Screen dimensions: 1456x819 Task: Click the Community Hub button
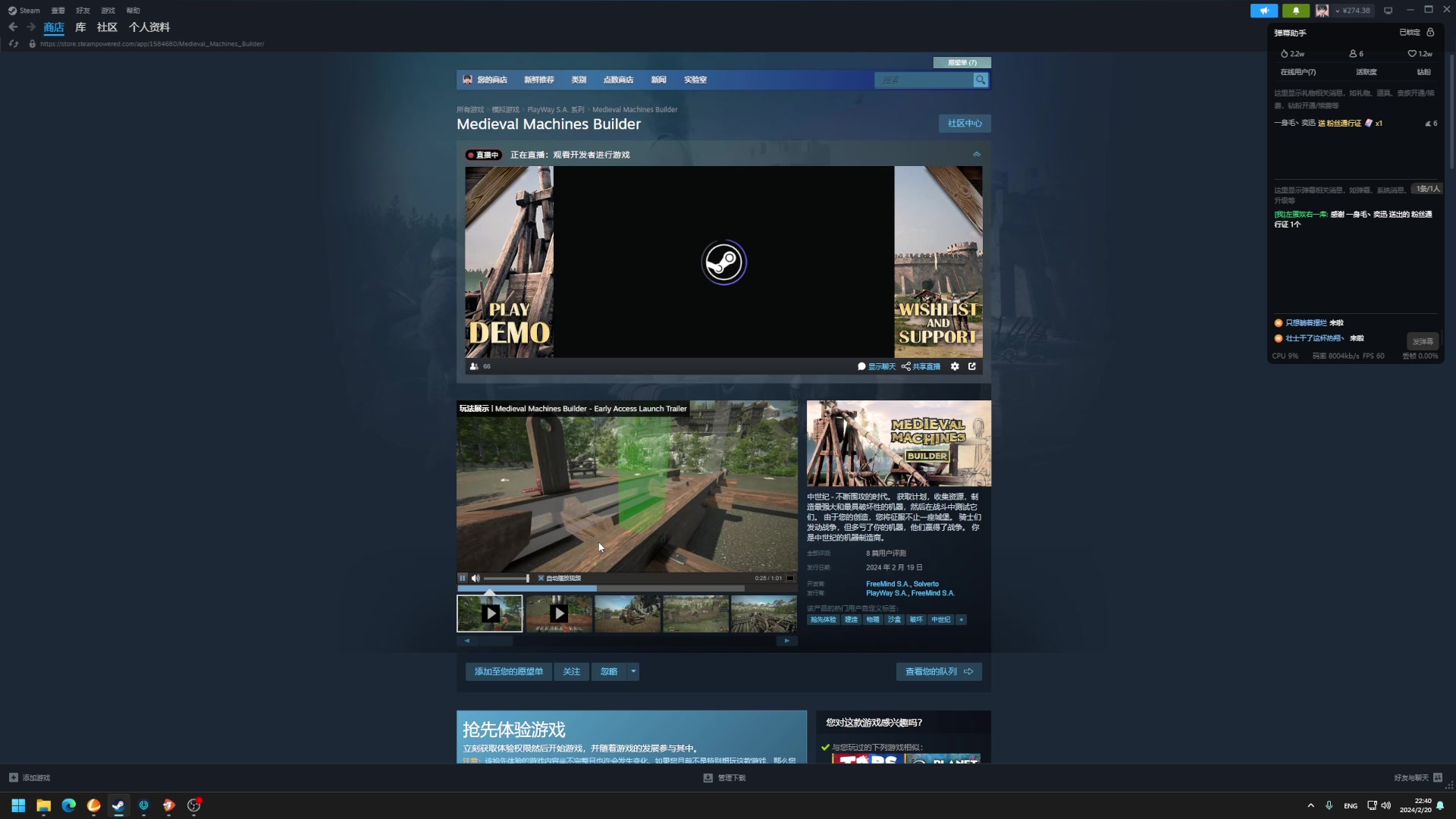click(964, 123)
